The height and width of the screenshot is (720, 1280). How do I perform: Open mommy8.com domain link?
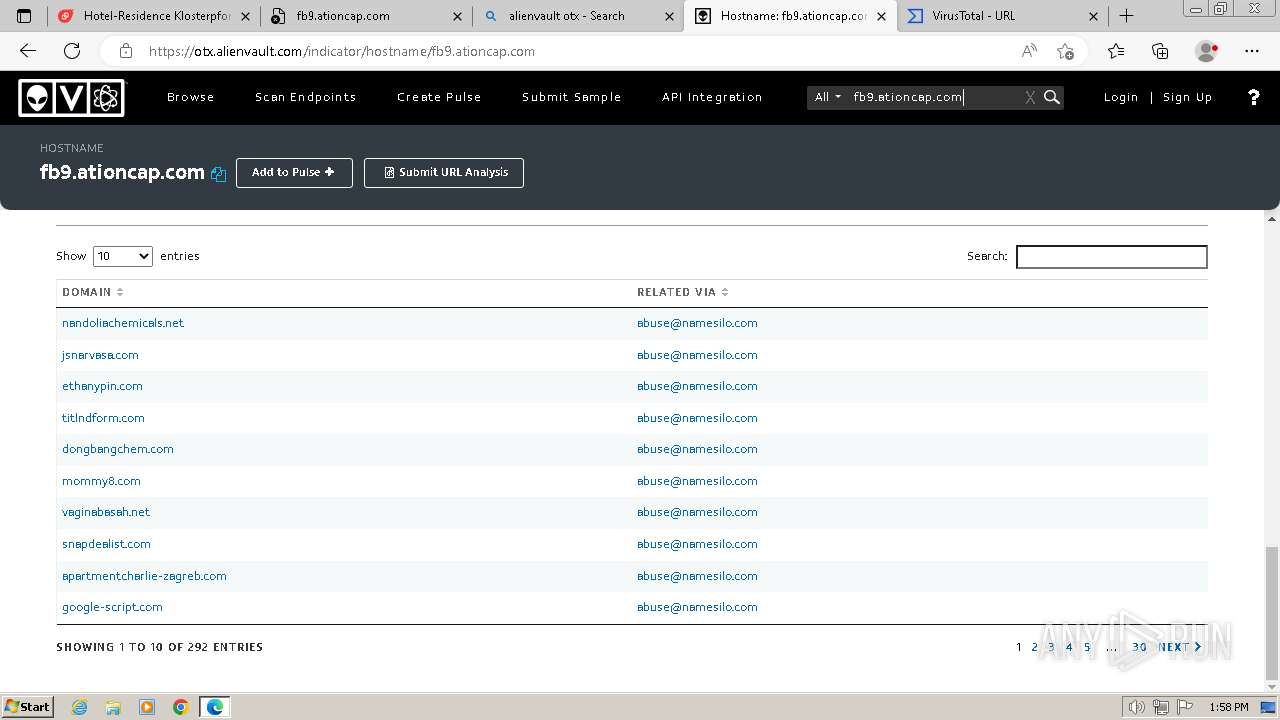point(101,481)
